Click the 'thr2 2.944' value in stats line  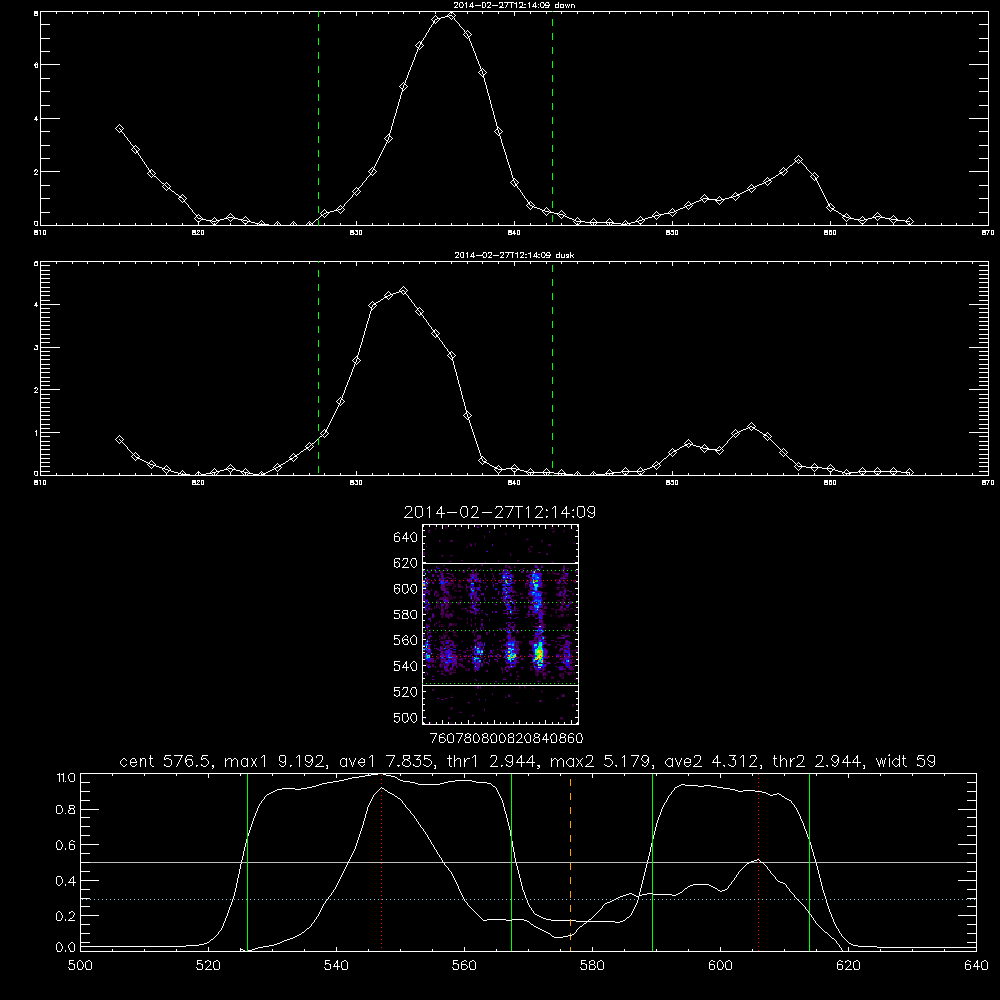[818, 761]
